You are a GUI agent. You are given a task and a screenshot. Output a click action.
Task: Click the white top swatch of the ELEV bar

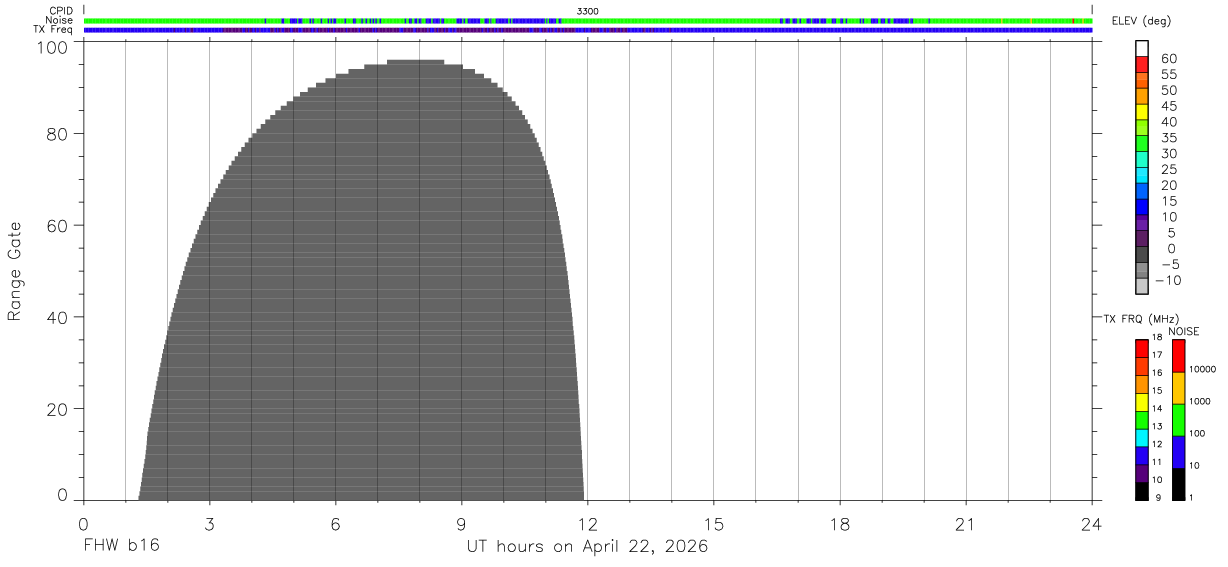[x=1142, y=48]
